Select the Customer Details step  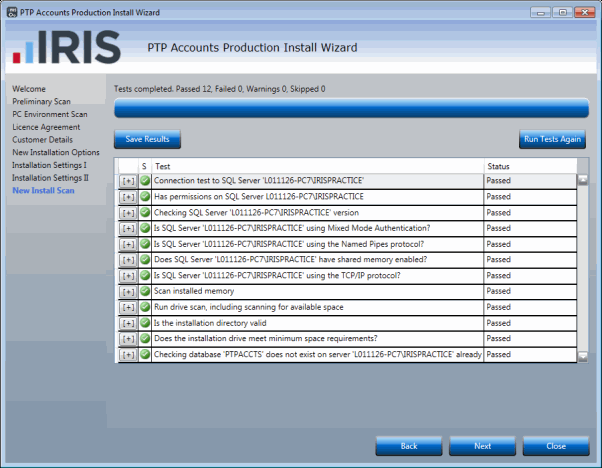(42, 140)
